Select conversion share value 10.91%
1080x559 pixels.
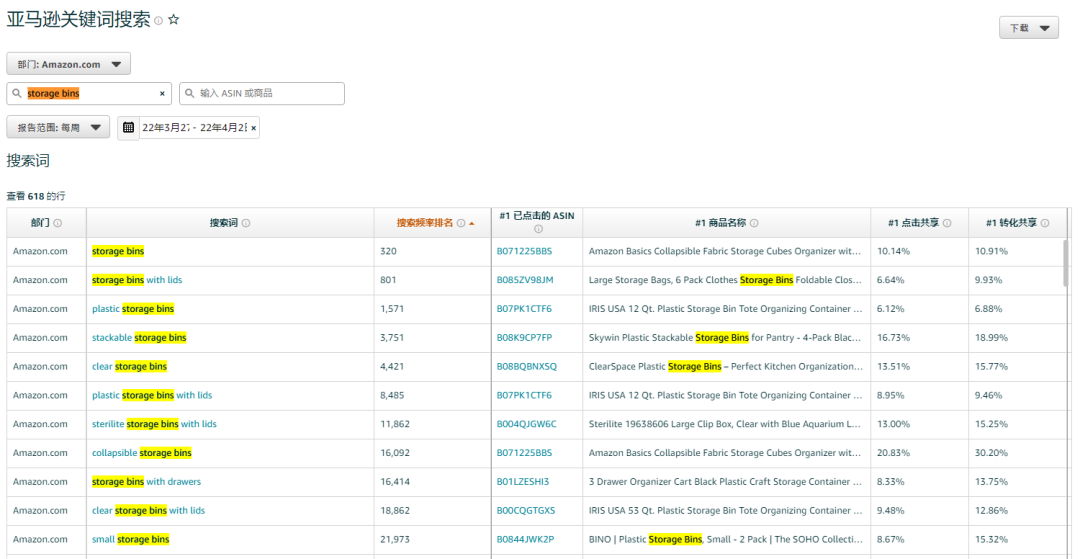(991, 251)
